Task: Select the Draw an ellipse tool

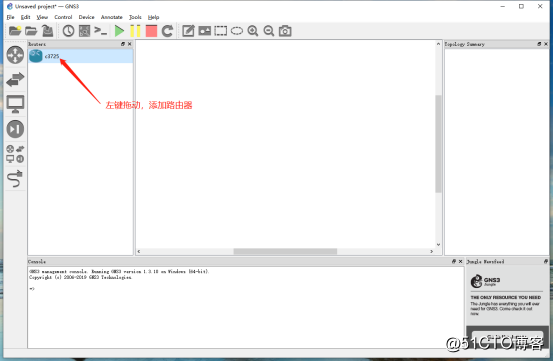Action: coord(237,31)
